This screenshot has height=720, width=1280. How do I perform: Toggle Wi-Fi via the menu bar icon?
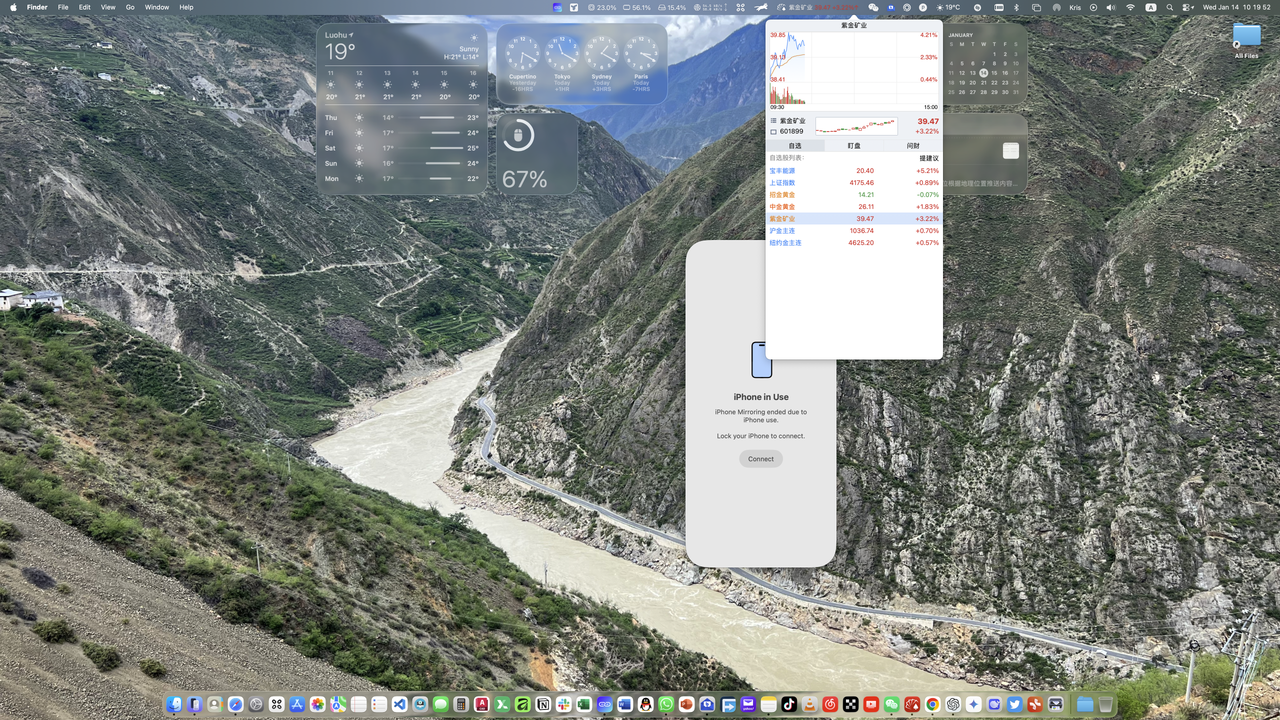[1130, 8]
